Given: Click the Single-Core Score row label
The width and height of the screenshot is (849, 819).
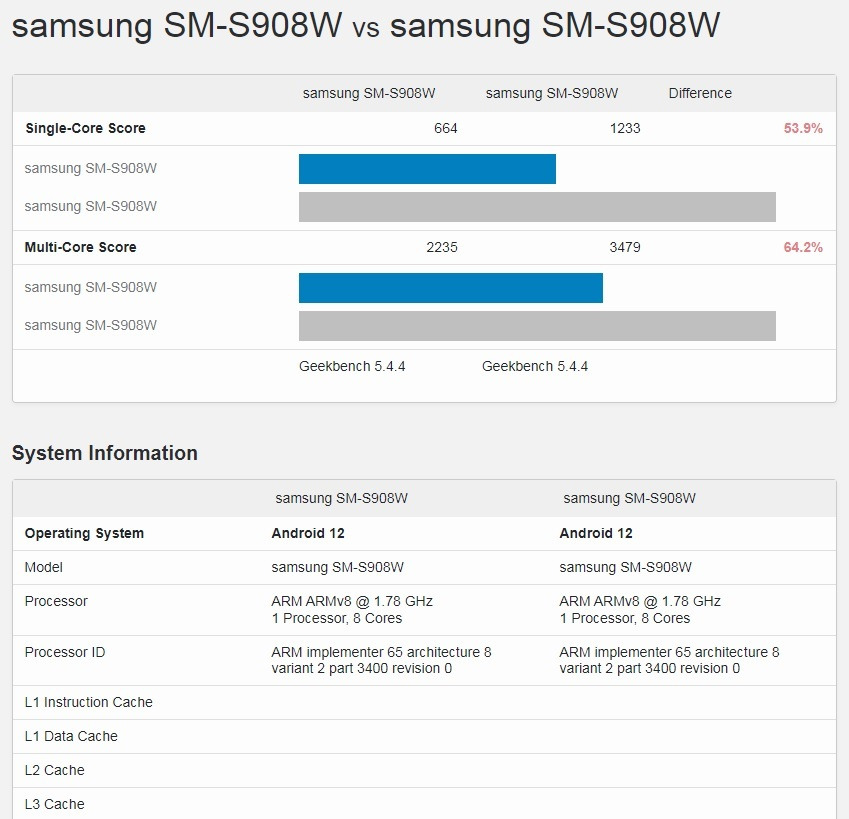Looking at the screenshot, I should tap(85, 128).
